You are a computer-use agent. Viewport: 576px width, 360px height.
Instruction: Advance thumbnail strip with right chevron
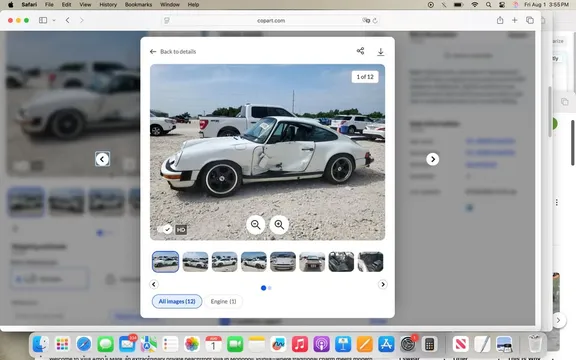pyautogui.click(x=382, y=284)
